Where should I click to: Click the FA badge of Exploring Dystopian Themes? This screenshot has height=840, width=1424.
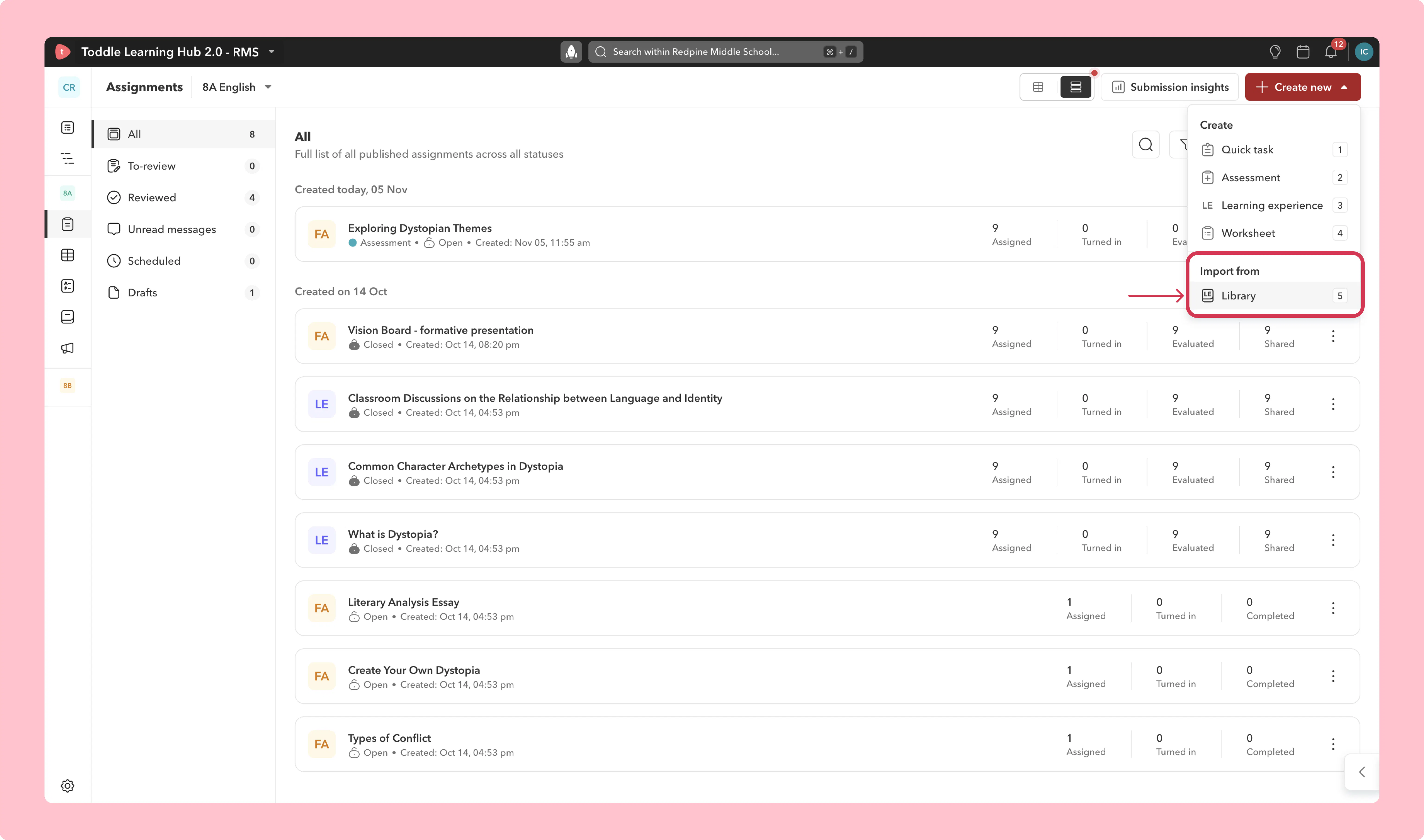click(321, 234)
